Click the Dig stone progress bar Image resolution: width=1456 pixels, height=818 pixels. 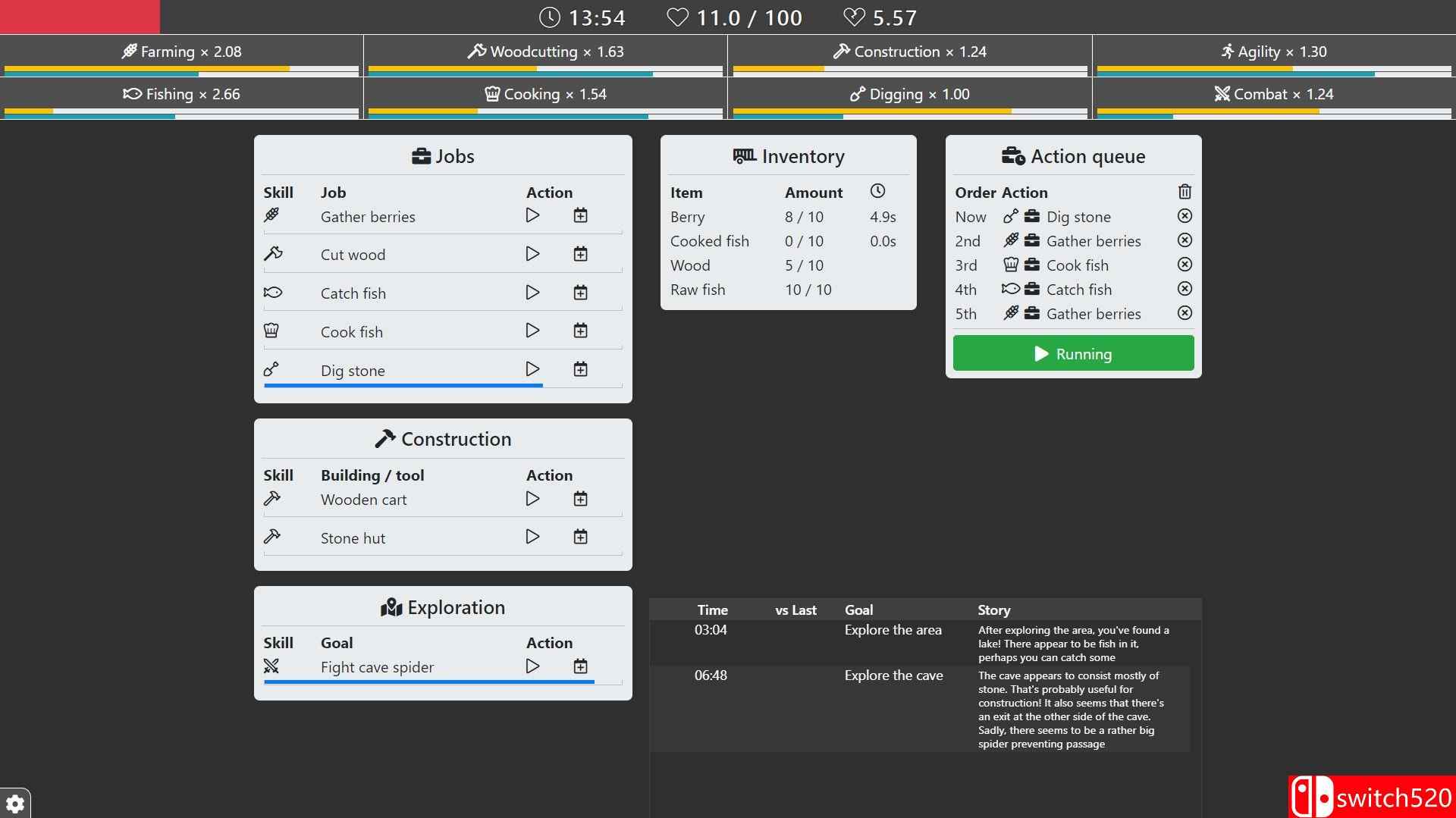tap(403, 385)
